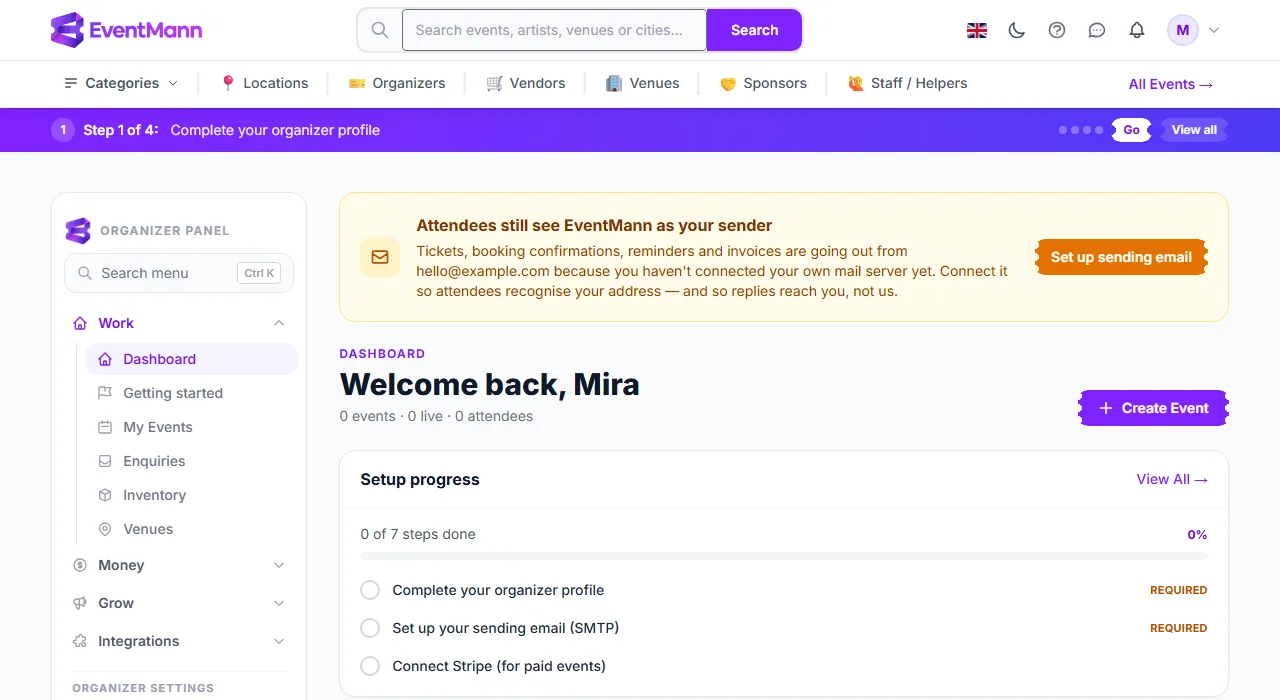Open the notifications bell

(1137, 30)
